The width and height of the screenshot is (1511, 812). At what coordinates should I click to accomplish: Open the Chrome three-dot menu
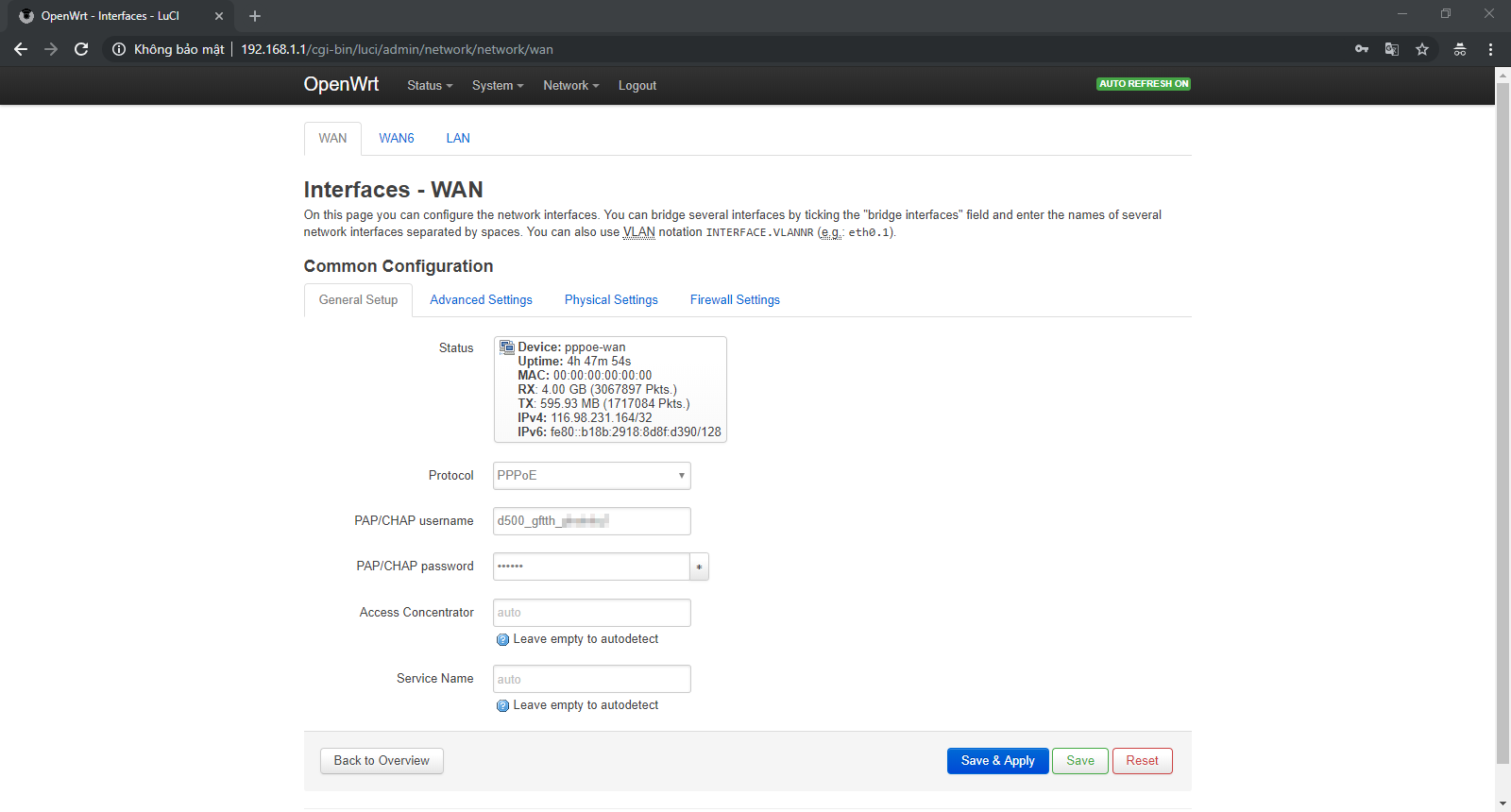tap(1490, 49)
